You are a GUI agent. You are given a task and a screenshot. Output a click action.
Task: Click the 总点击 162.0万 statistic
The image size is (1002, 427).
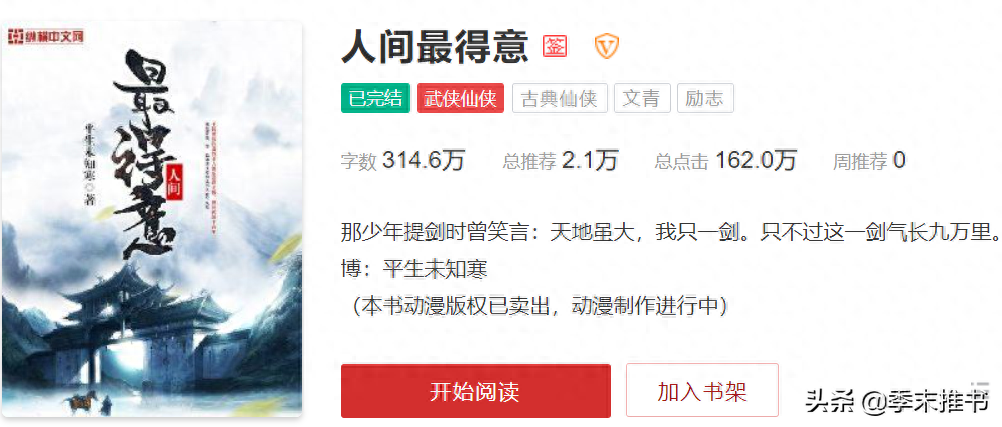(725, 160)
